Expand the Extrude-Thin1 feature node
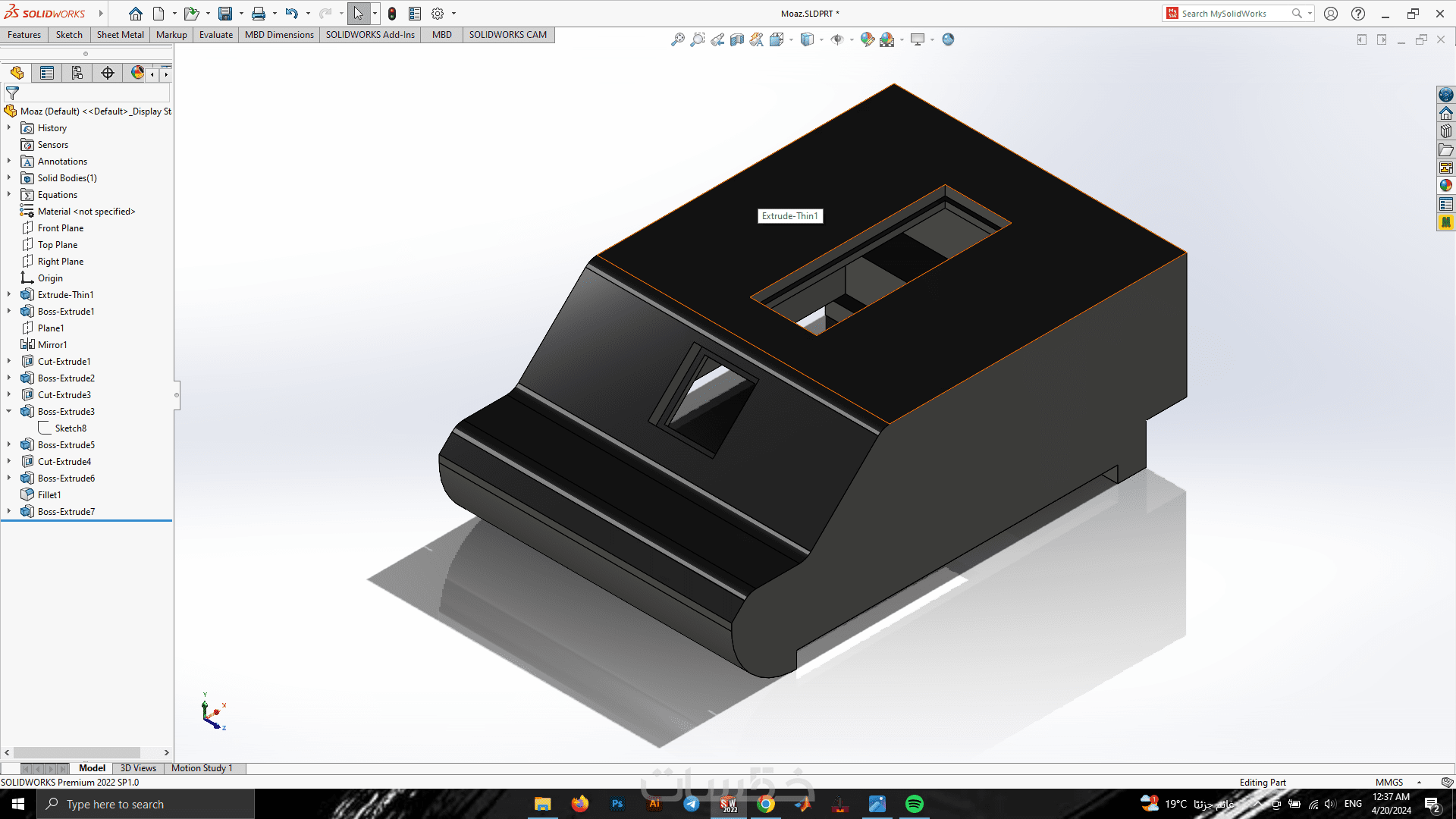This screenshot has height=819, width=1456. coord(9,295)
